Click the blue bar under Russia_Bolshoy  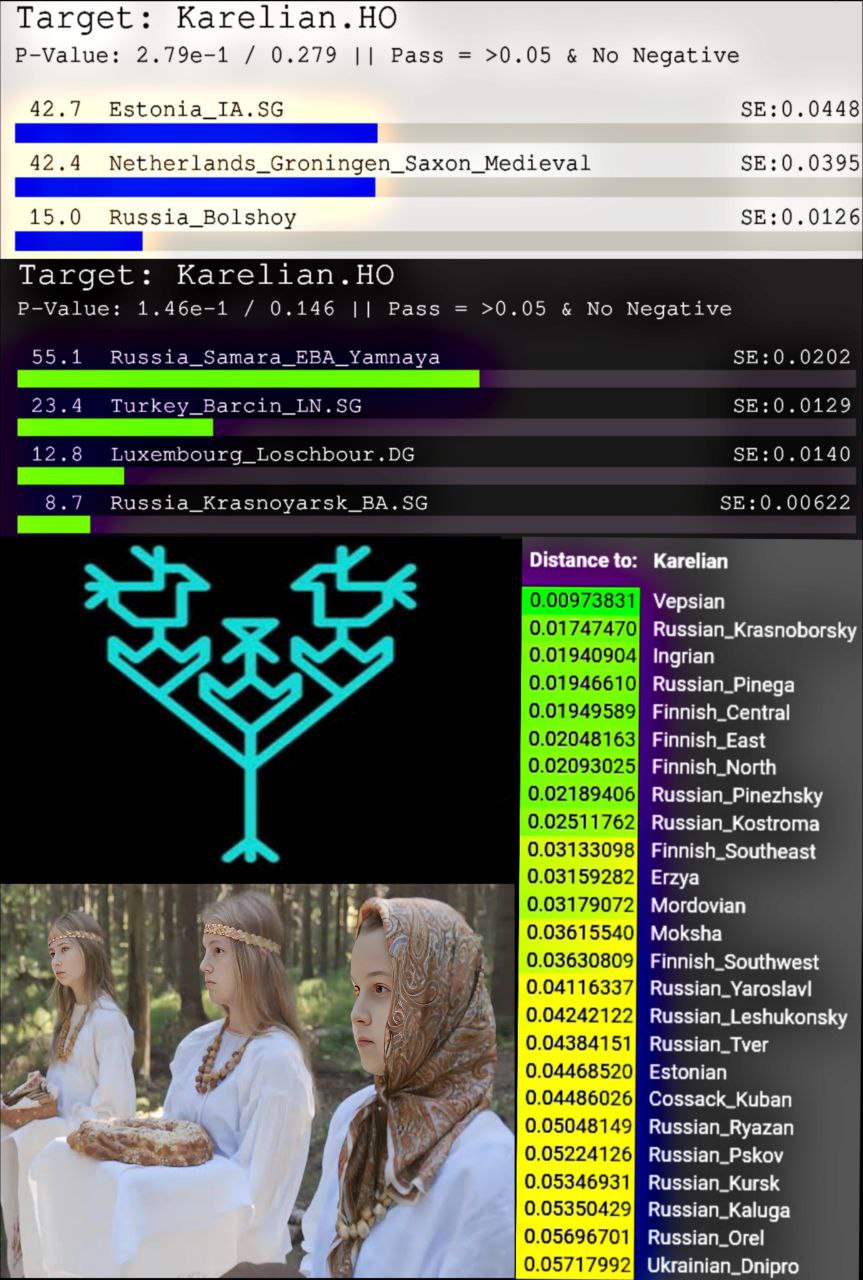coord(79,241)
